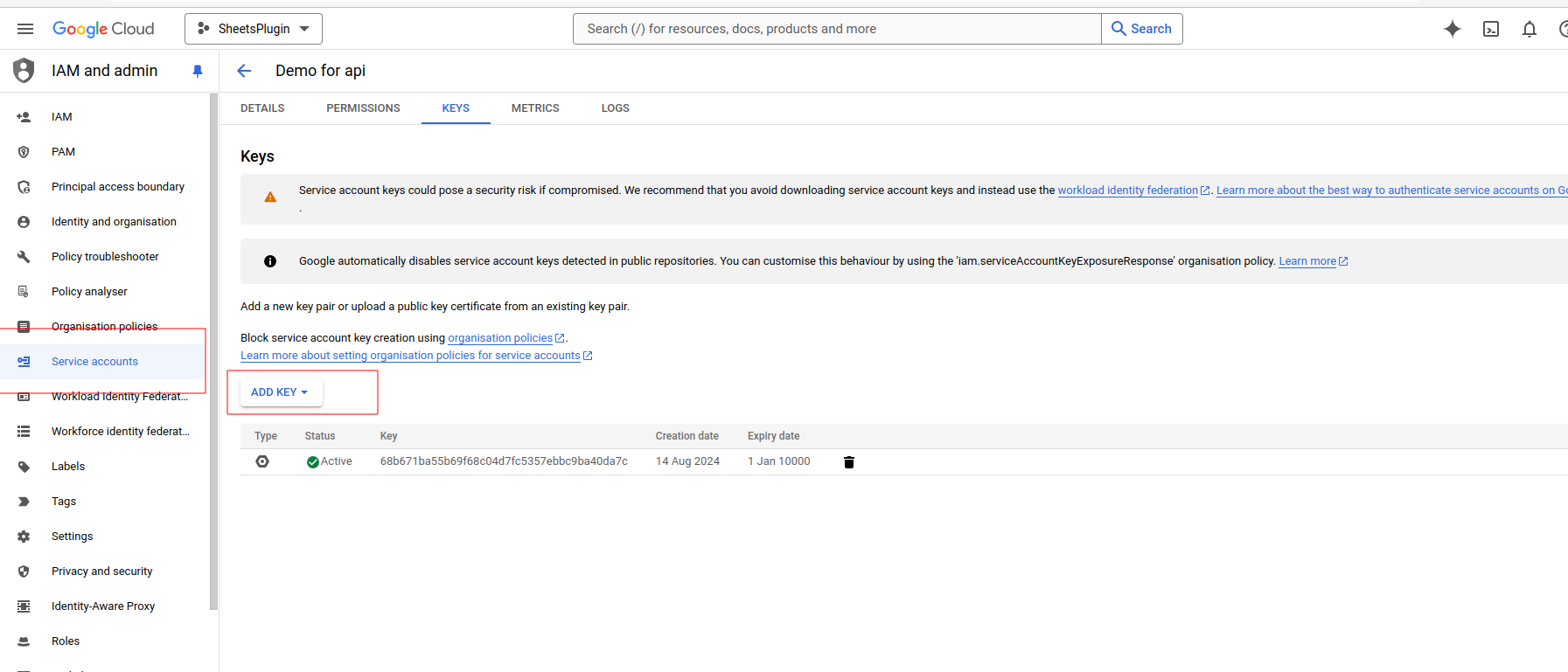
Task: Click the Settings gear in sidebar
Action: pyautogui.click(x=24, y=537)
